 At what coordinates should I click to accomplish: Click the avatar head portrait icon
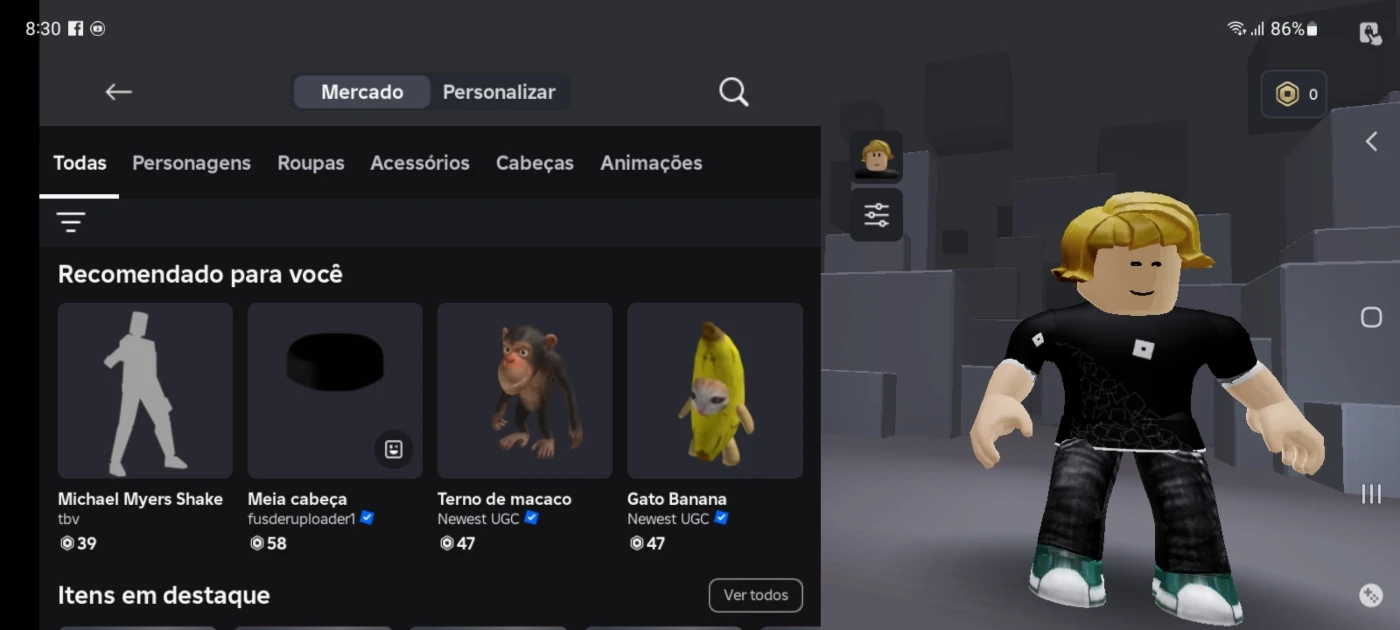876,157
